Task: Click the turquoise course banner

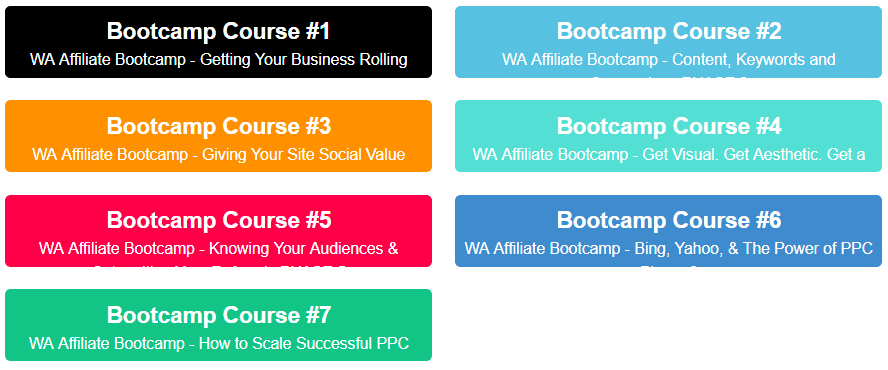Action: click(668, 136)
